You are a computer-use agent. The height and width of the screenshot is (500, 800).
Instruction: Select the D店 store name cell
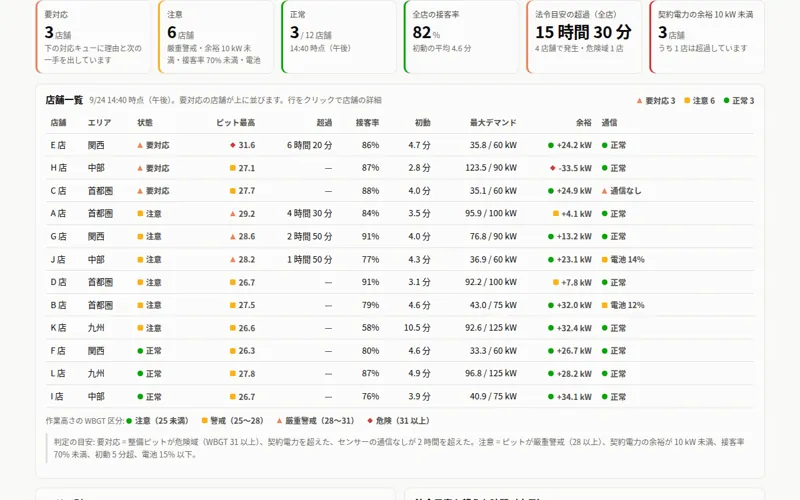pyautogui.click(x=58, y=282)
